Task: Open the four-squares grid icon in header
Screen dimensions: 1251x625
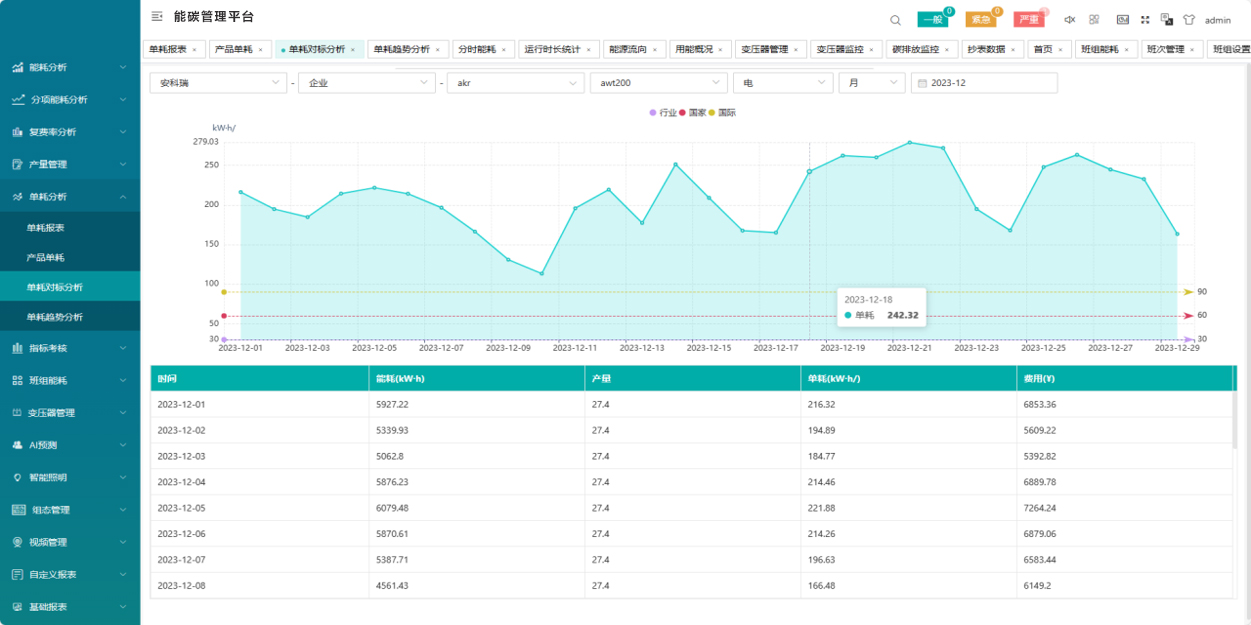Action: (1094, 20)
